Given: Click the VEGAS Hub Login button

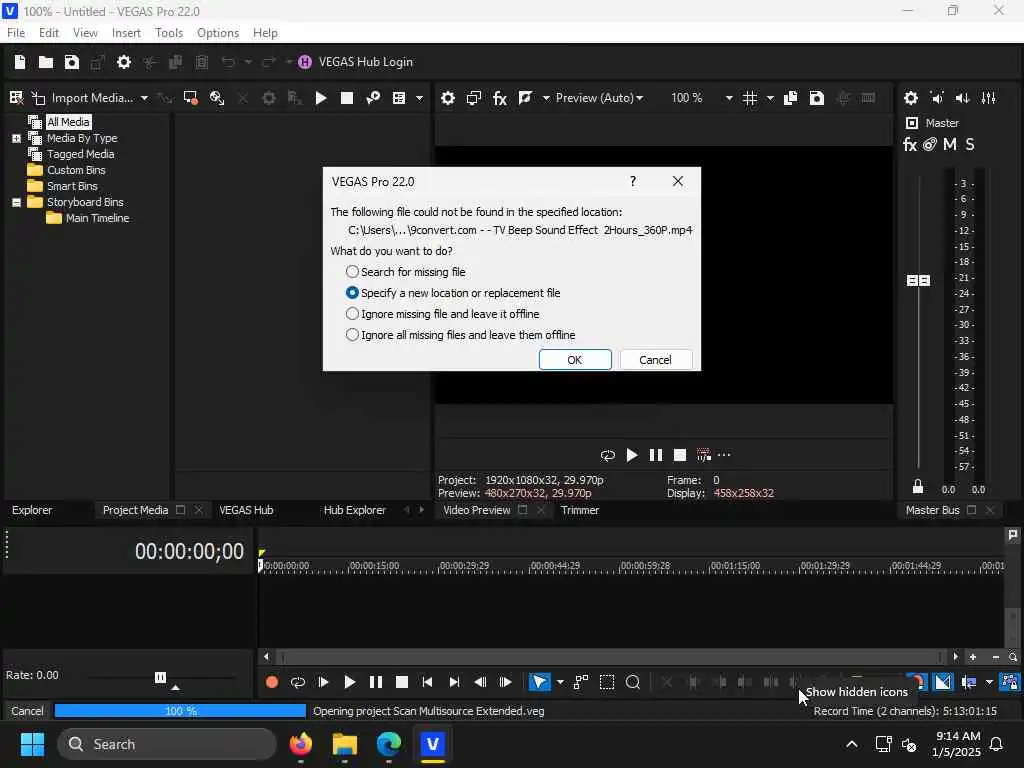Looking at the screenshot, I should [356, 62].
